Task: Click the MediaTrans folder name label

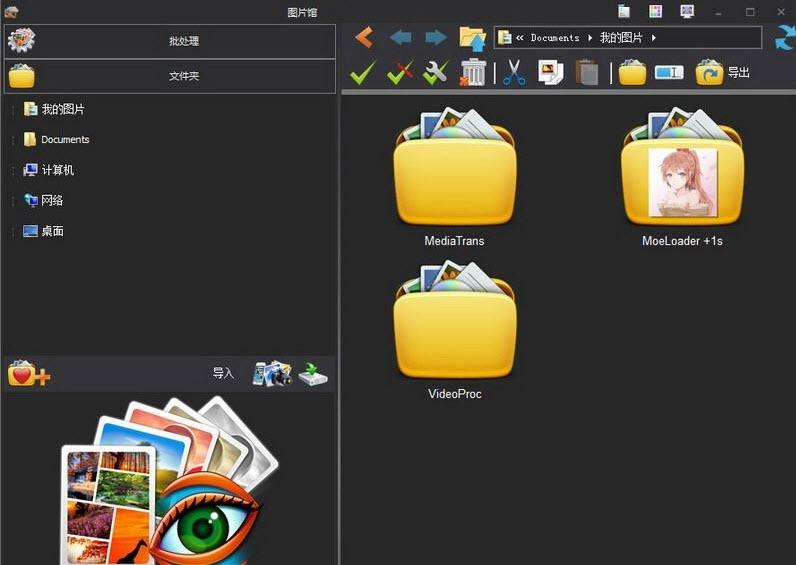Action: tap(454, 241)
